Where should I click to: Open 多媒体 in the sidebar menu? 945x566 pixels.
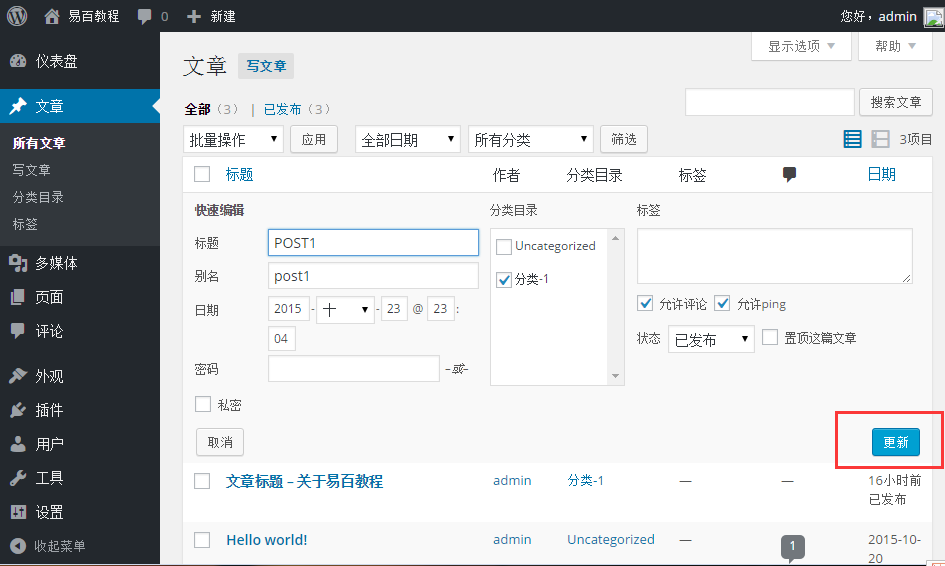point(56,263)
